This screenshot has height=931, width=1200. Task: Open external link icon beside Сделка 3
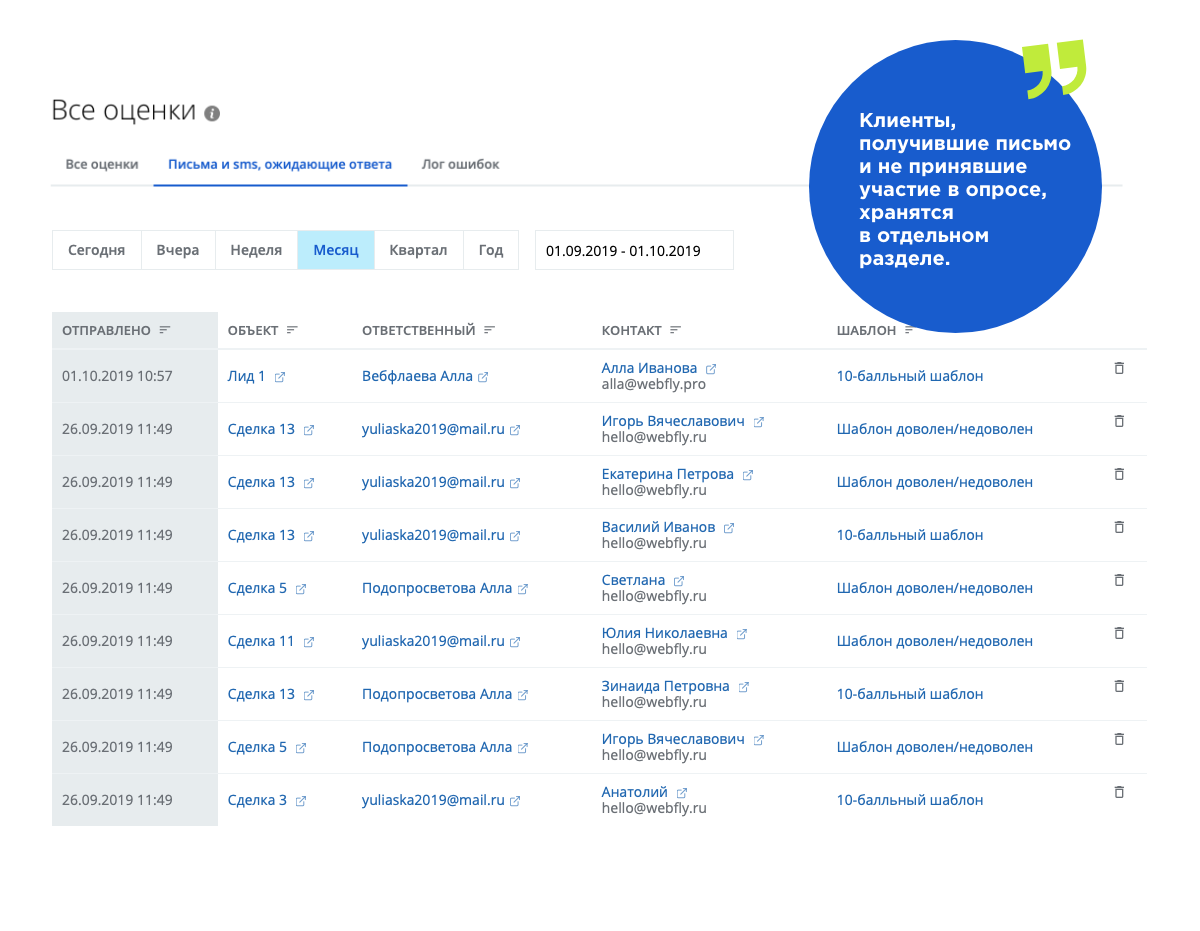301,801
